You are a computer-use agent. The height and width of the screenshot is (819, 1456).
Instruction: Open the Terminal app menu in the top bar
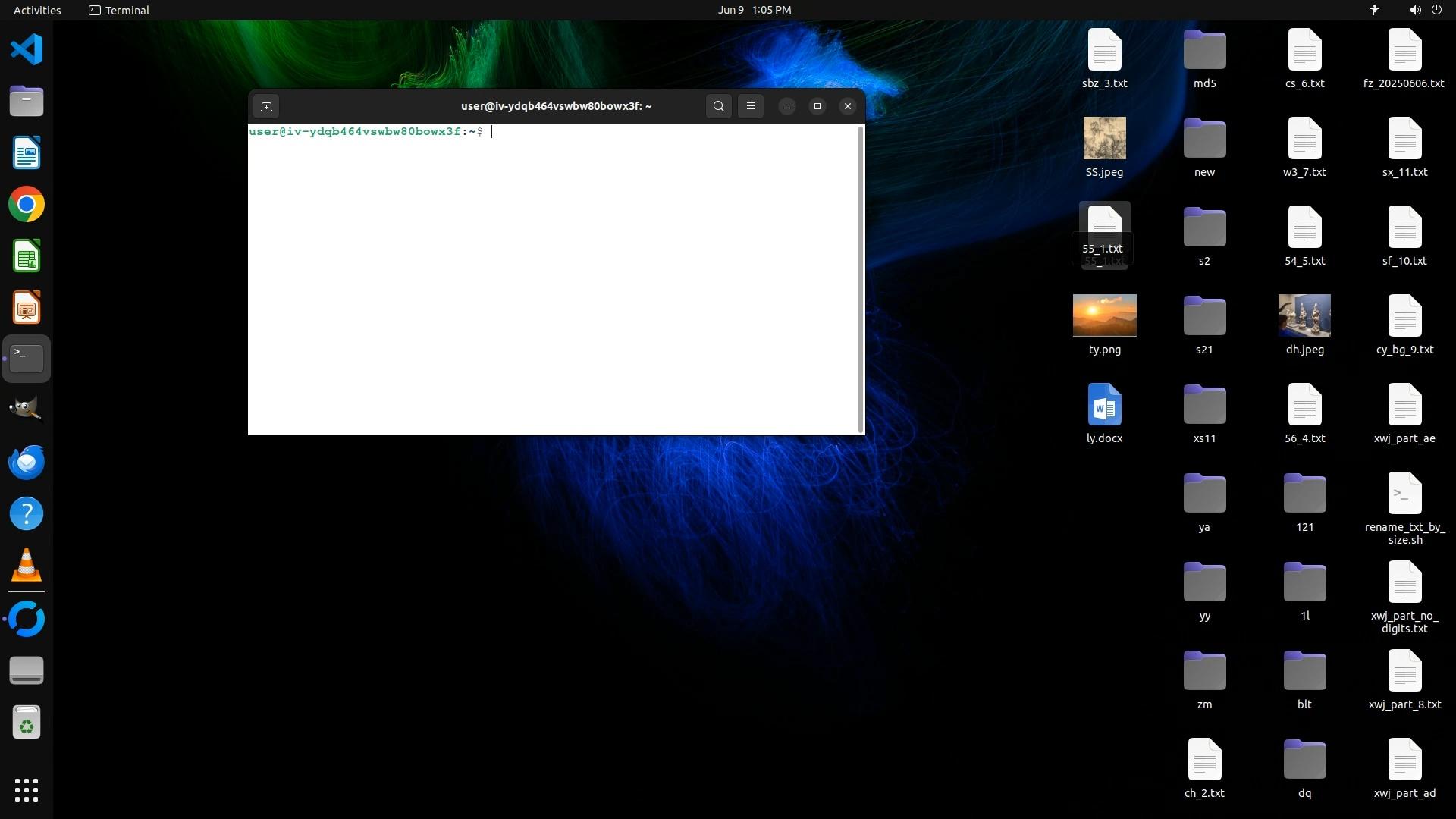(119, 10)
